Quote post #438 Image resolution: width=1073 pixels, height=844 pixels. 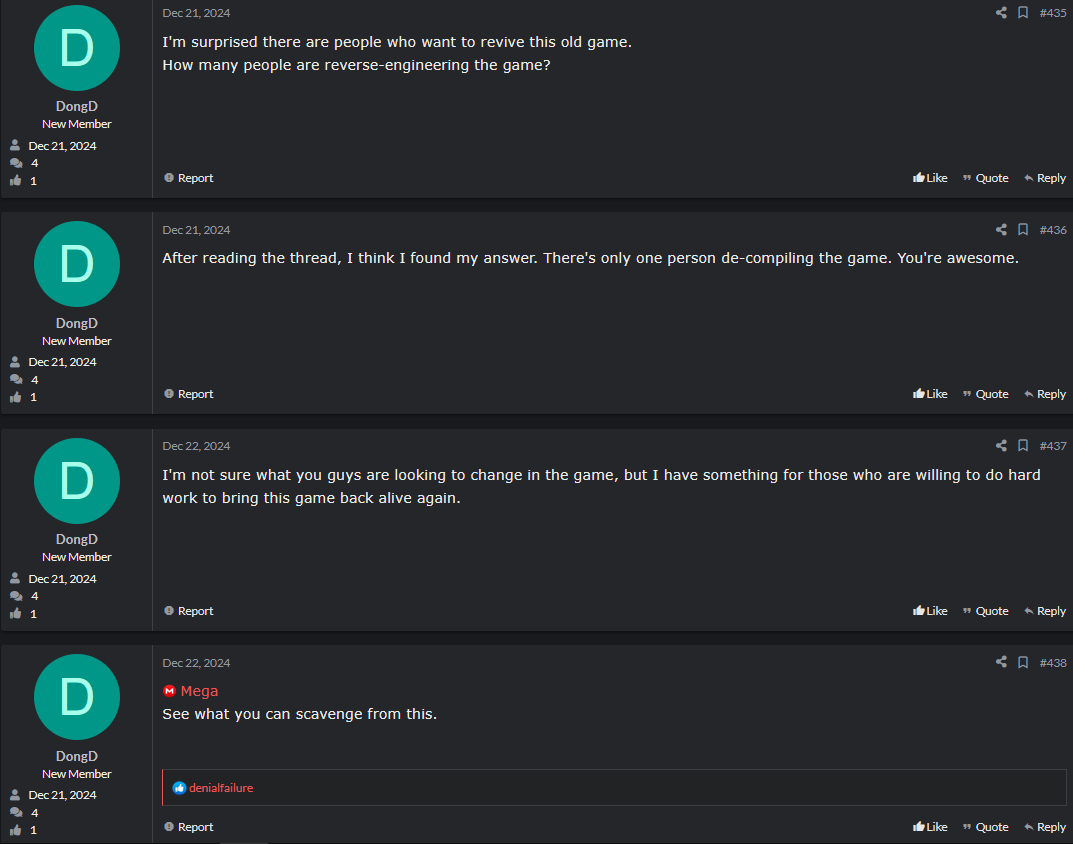pyautogui.click(x=985, y=827)
